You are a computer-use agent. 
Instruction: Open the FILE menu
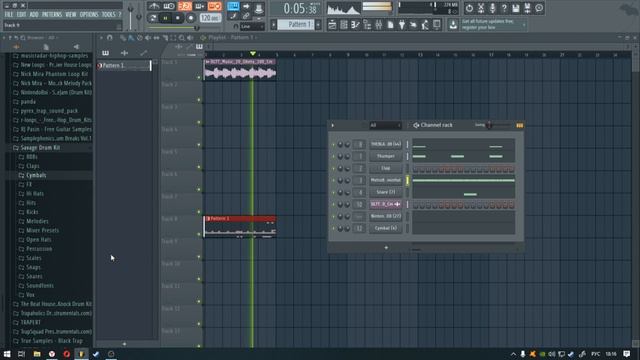[x=9, y=15]
